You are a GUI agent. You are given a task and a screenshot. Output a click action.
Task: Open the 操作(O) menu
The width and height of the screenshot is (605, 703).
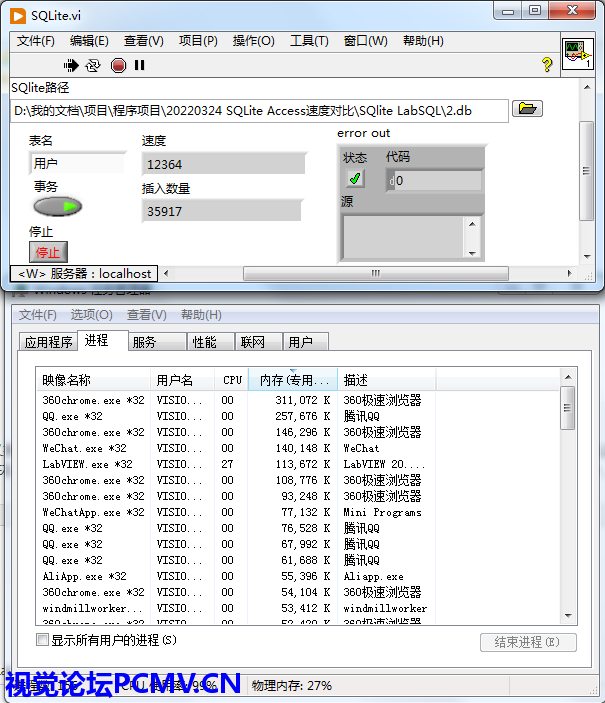coord(253,41)
